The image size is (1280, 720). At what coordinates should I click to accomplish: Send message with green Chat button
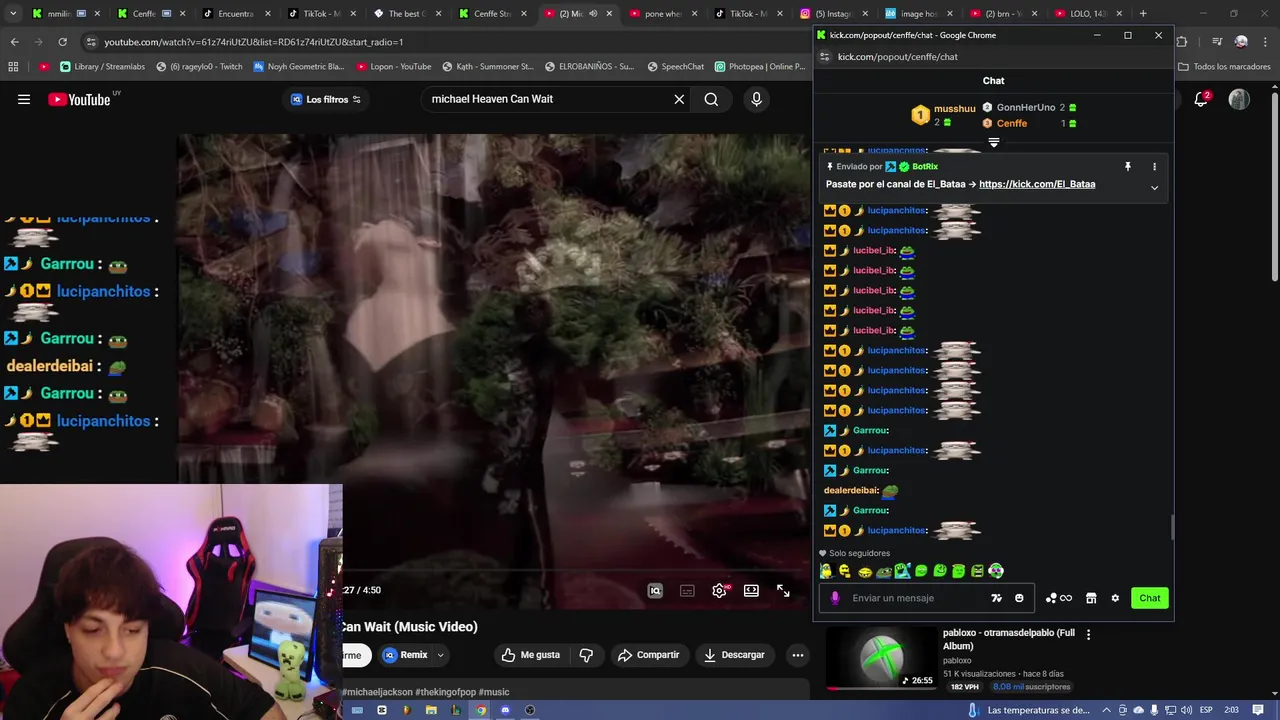pyautogui.click(x=1149, y=598)
